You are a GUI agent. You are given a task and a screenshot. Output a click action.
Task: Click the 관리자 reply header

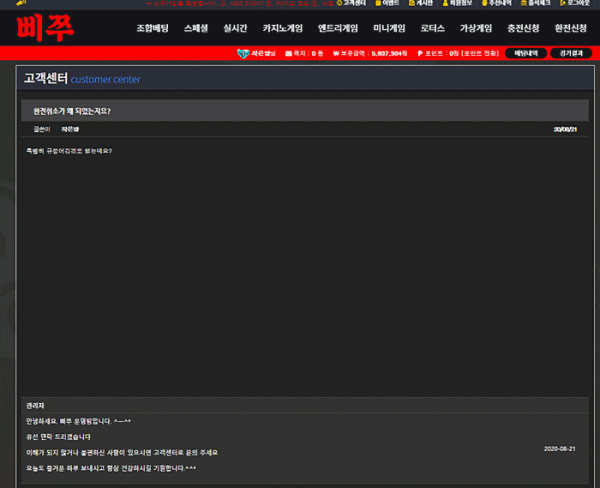[x=35, y=406]
